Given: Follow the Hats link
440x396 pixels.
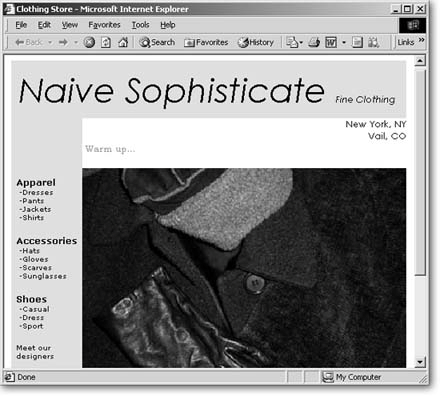Looking at the screenshot, I should click(x=30, y=251).
